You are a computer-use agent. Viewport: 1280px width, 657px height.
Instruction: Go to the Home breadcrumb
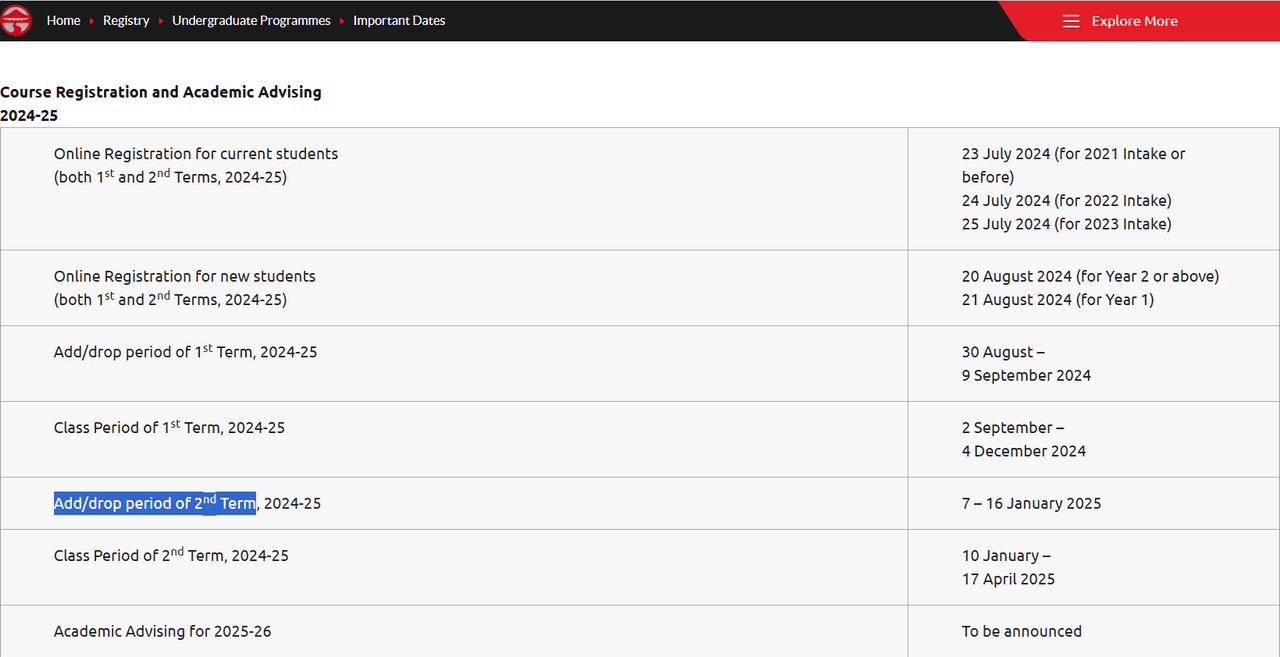tap(63, 21)
